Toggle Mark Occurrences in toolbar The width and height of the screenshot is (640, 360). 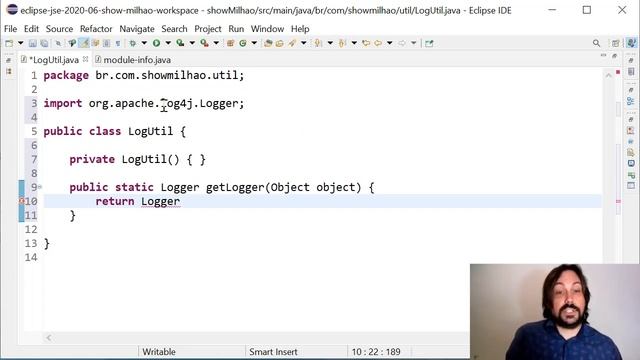coord(84,43)
